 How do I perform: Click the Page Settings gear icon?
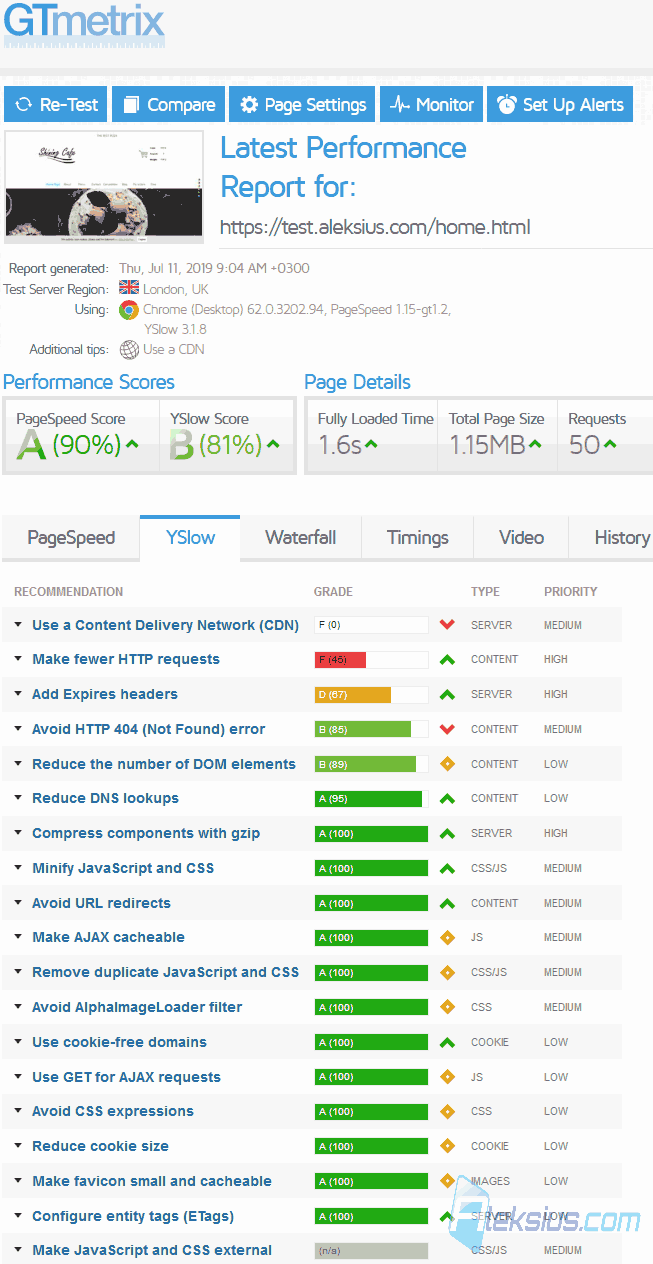(x=248, y=105)
